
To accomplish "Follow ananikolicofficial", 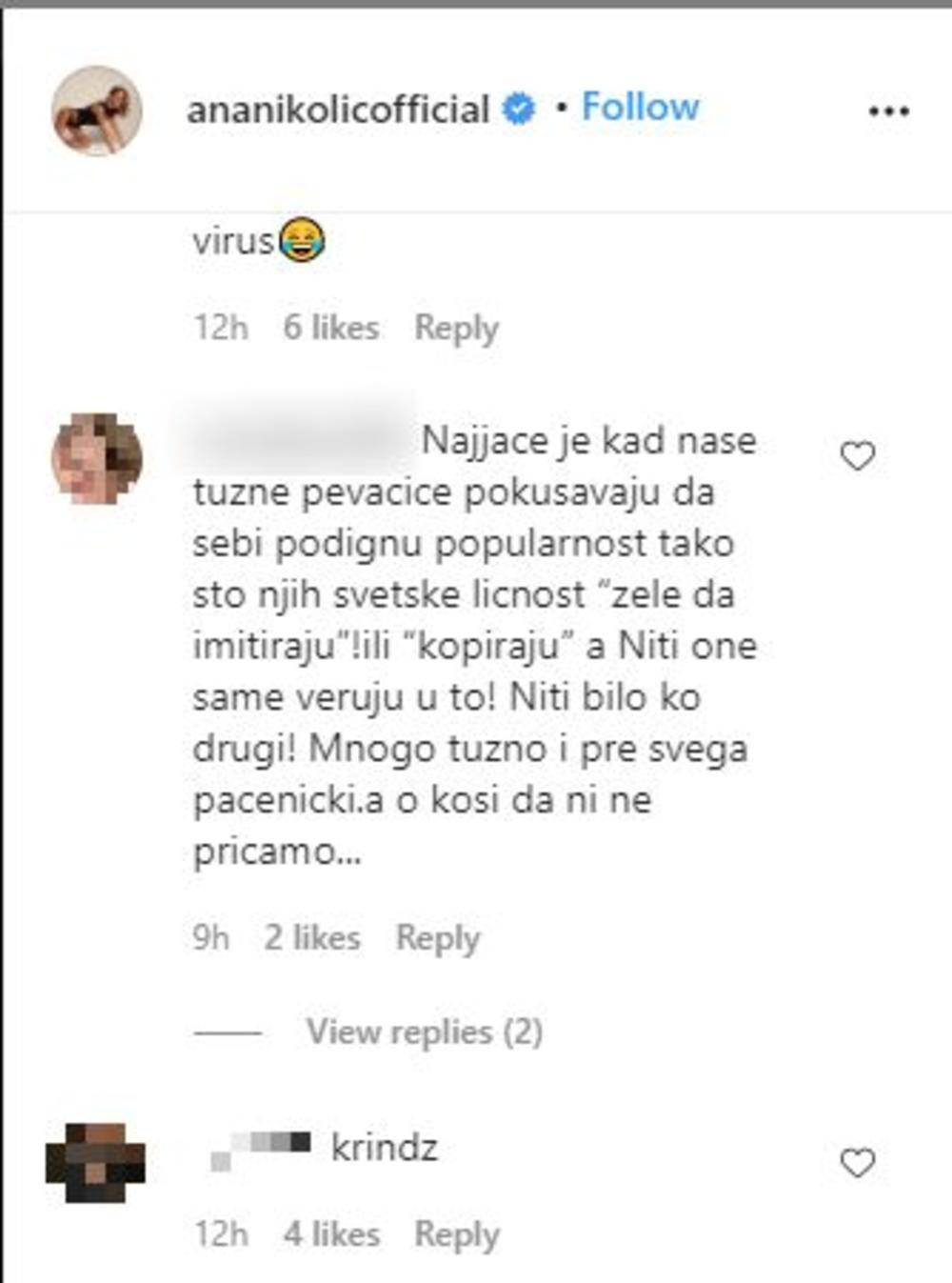I will (x=640, y=107).
